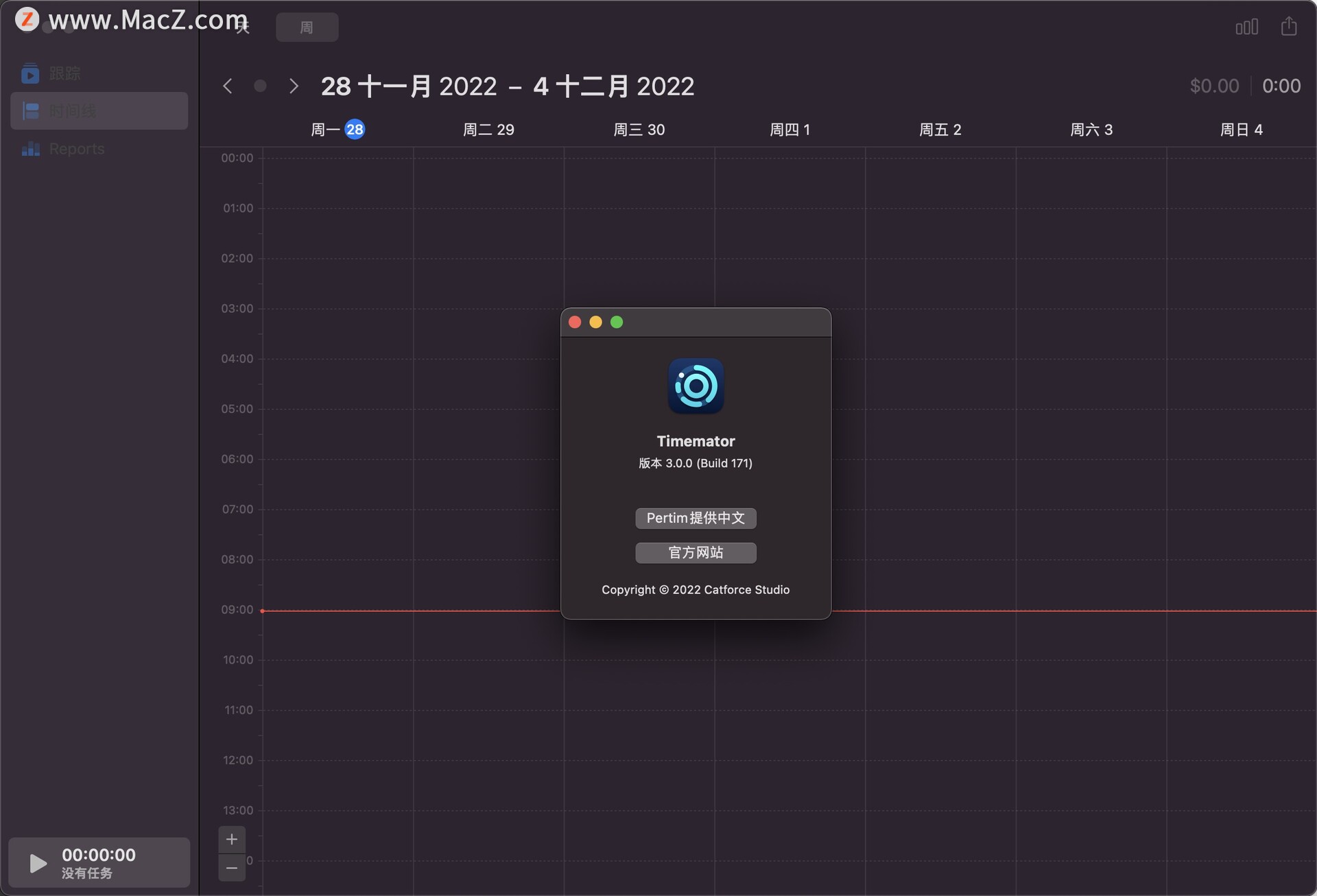Toggle the statistics bar chart icon

1246,27
